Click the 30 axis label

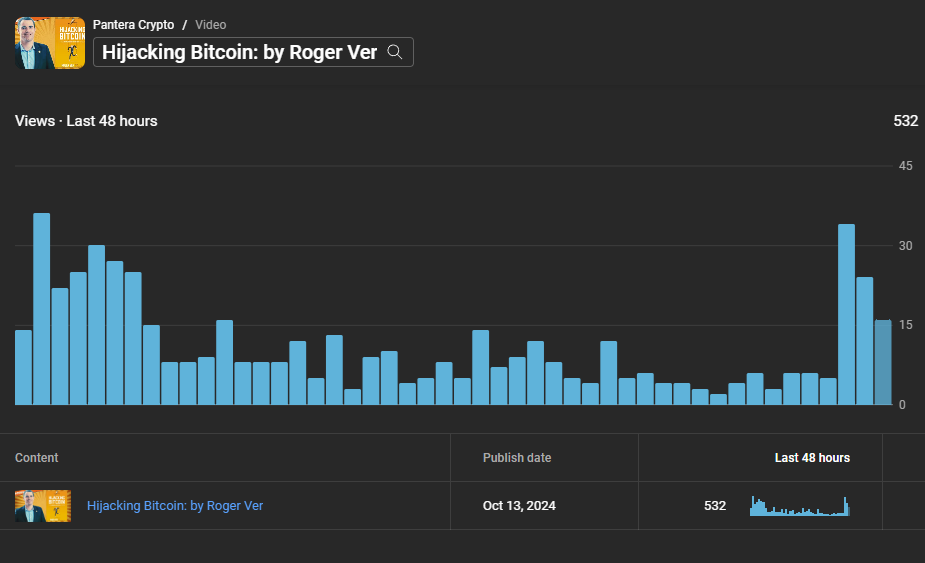click(906, 246)
